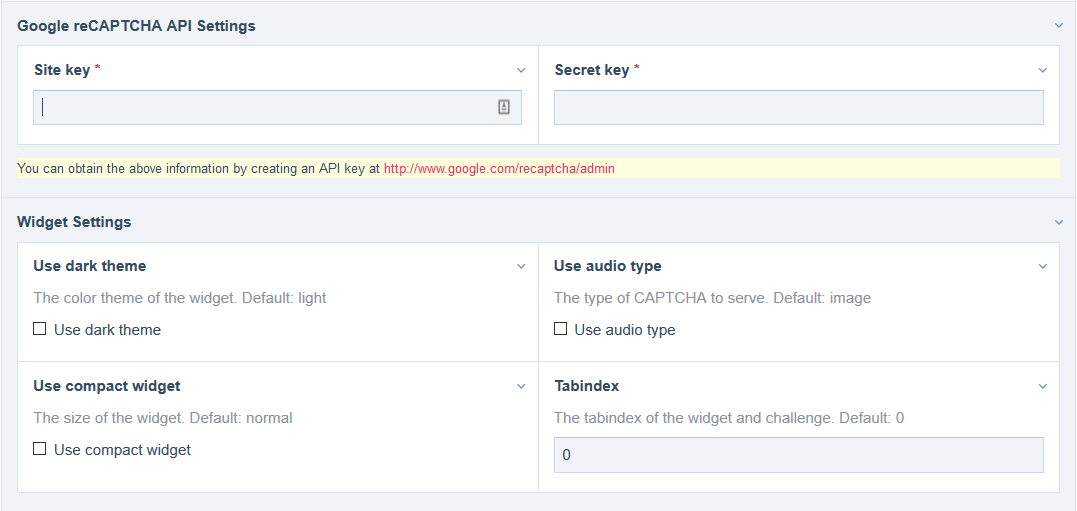Click the Tabindex value input field

pyautogui.click(x=798, y=455)
